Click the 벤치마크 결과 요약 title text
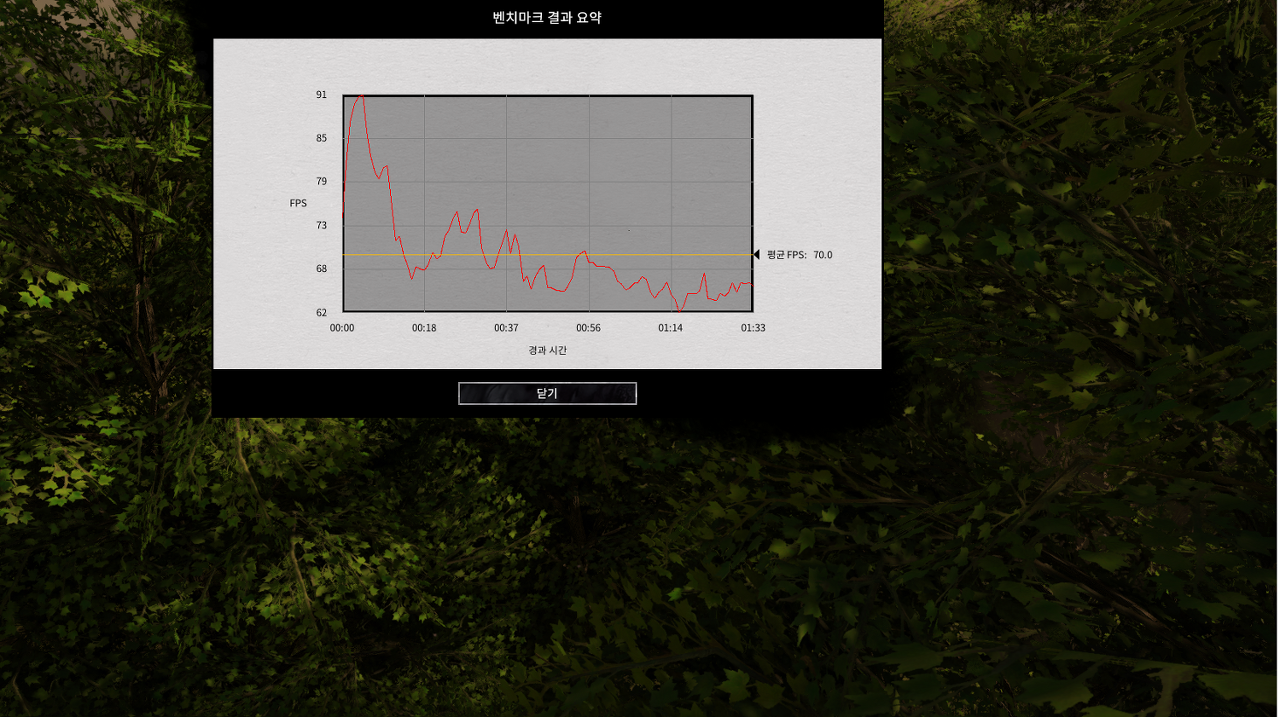This screenshot has width=1280, height=717. pos(547,17)
